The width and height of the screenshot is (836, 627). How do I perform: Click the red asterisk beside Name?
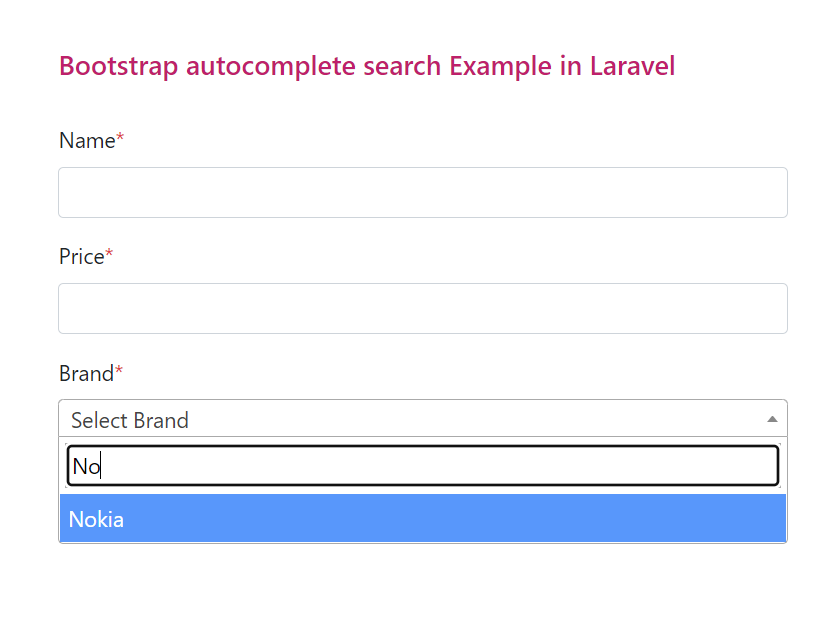pyautogui.click(x=118, y=135)
